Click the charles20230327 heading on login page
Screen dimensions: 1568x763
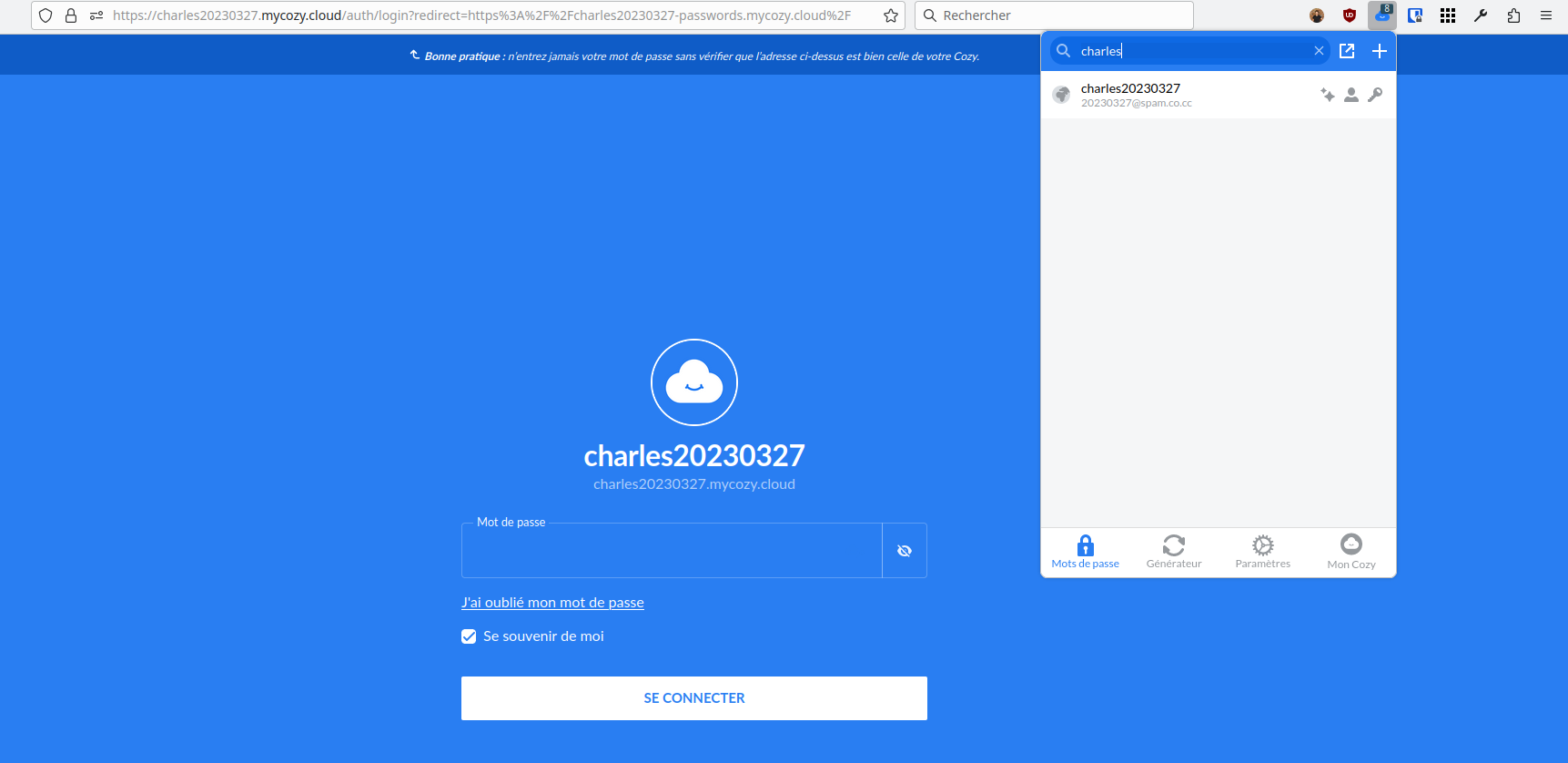coord(694,455)
